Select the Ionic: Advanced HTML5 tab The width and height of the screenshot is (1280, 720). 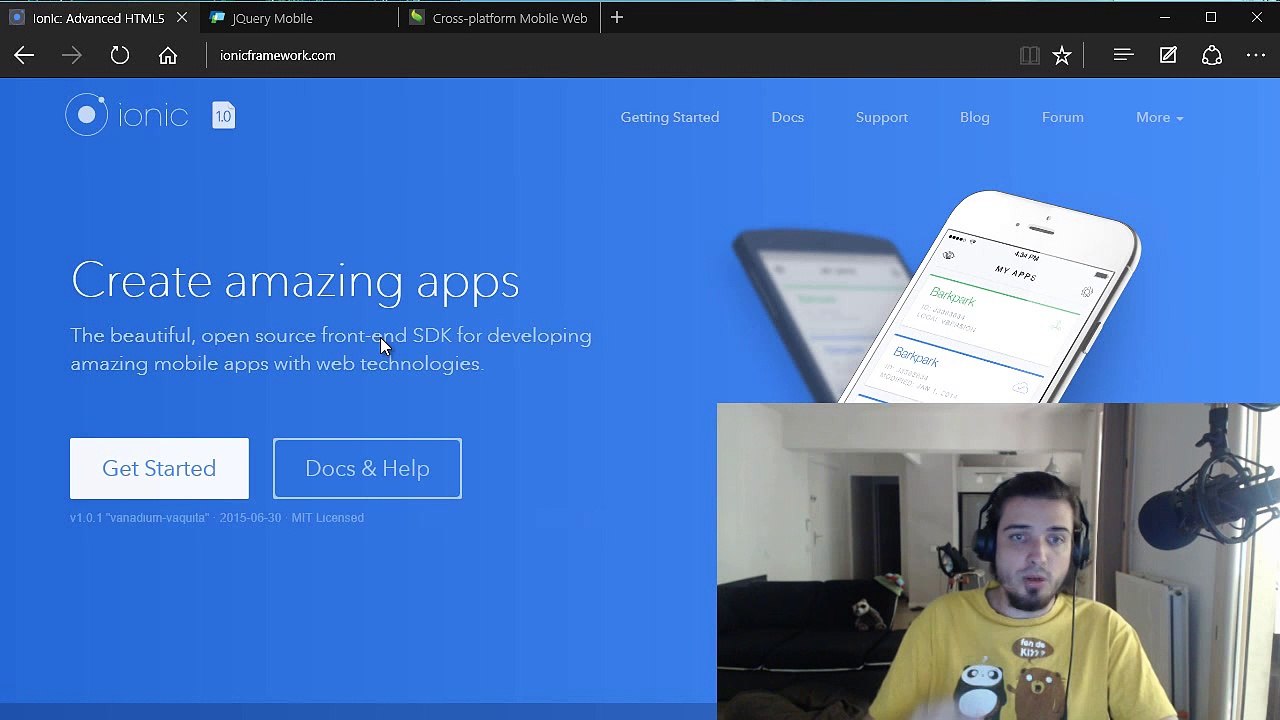[98, 18]
